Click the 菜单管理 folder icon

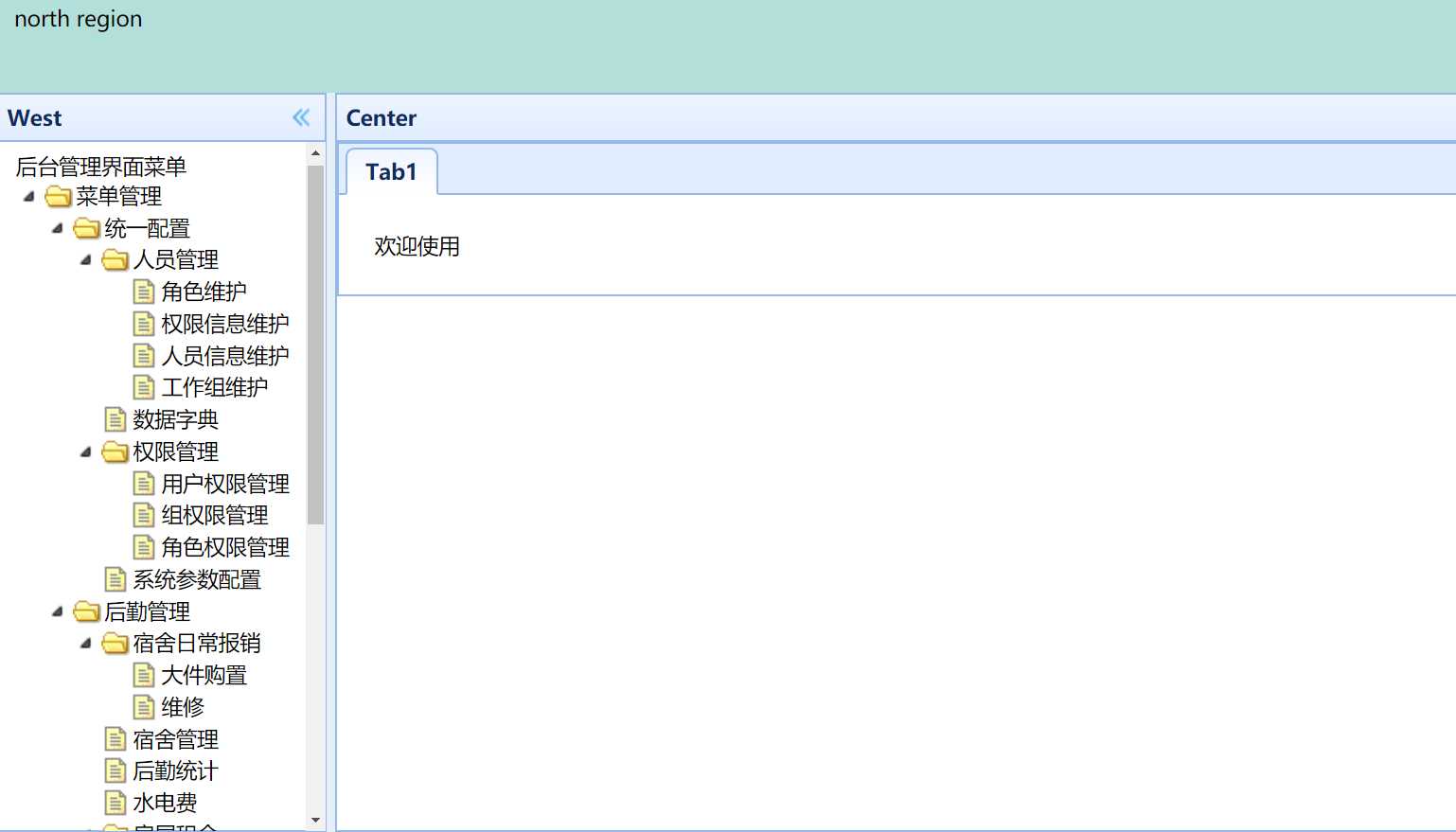(x=59, y=197)
